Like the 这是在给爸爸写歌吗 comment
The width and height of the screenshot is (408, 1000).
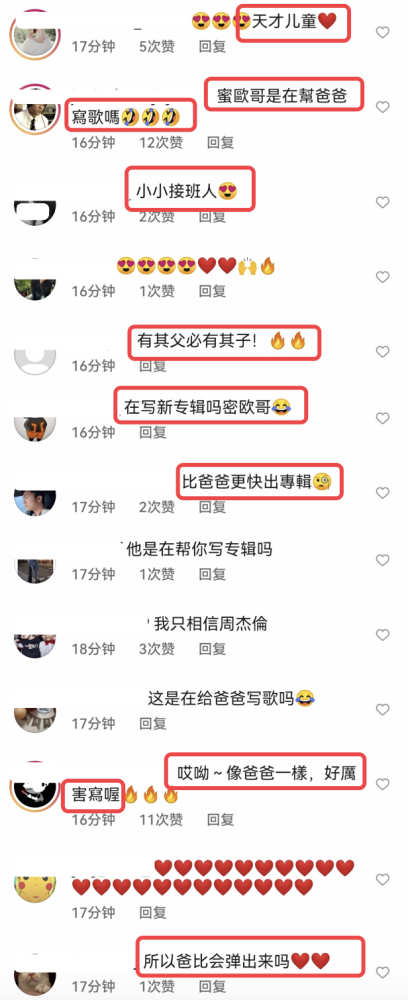[382, 710]
